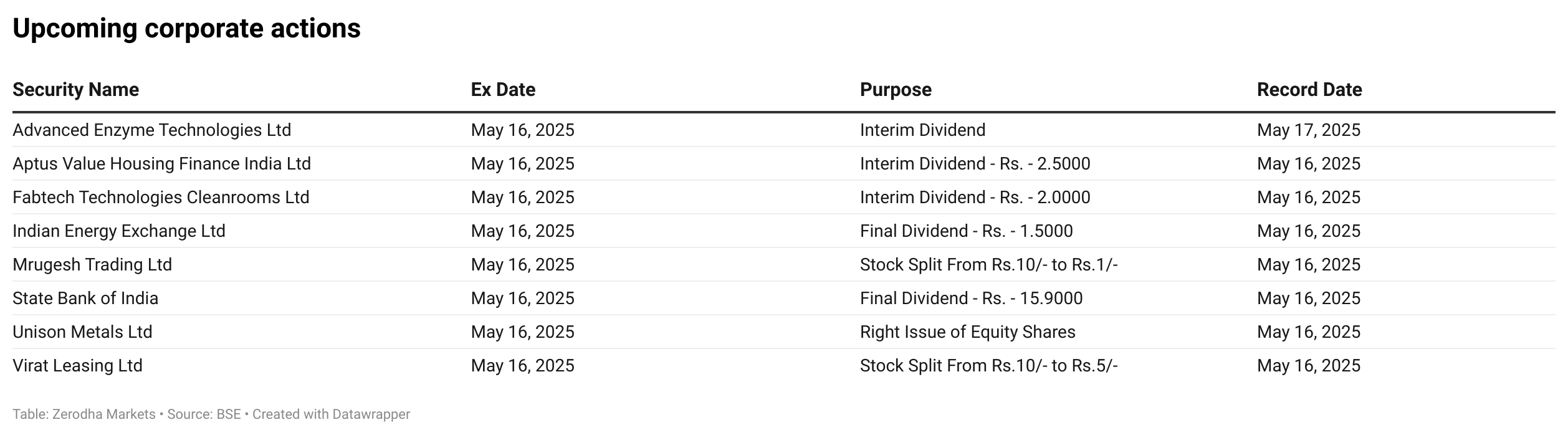Viewport: 1568px width, 435px height.
Task: Select the Record Date column header
Action: coord(1309,90)
